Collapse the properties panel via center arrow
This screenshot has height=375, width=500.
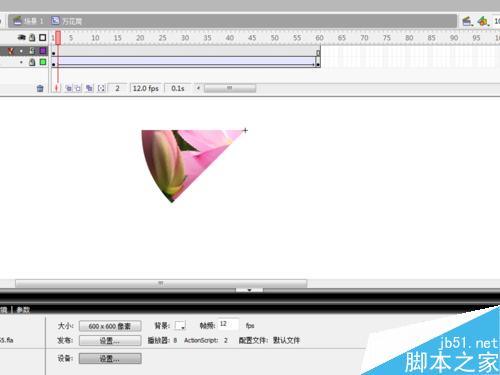click(249, 290)
